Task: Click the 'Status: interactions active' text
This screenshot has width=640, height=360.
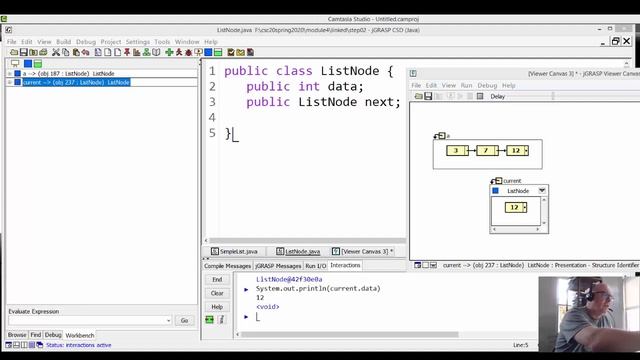Action: 78,345
